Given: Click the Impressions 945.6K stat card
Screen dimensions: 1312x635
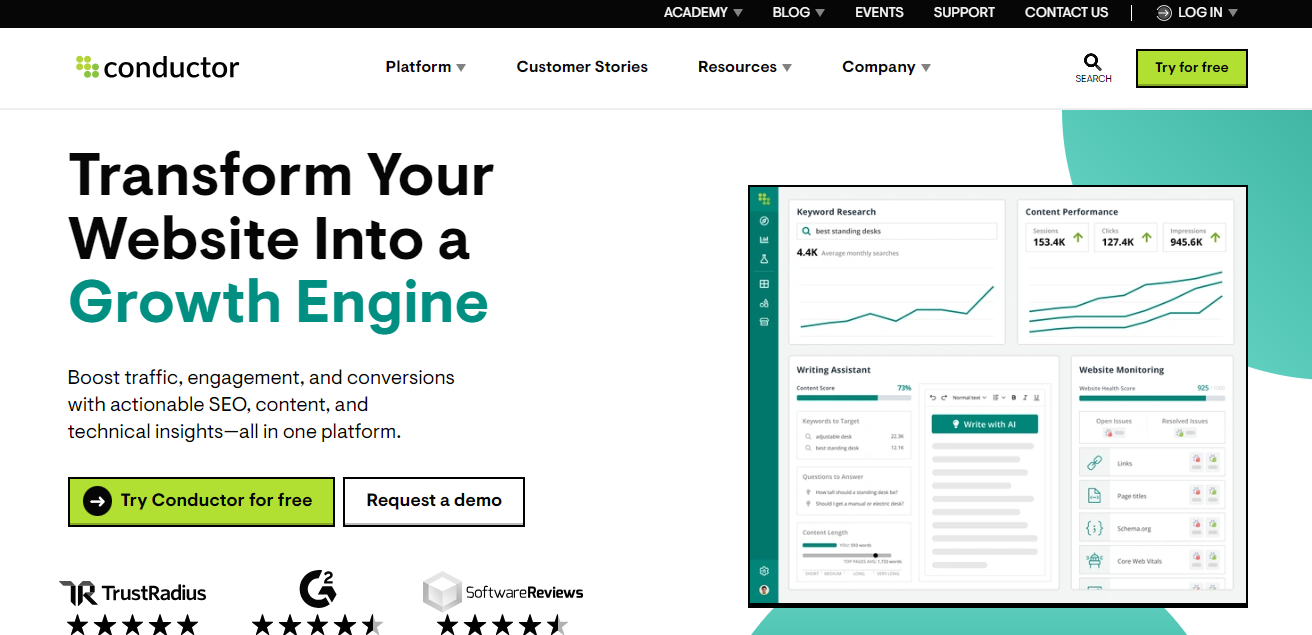Looking at the screenshot, I should tap(1195, 237).
